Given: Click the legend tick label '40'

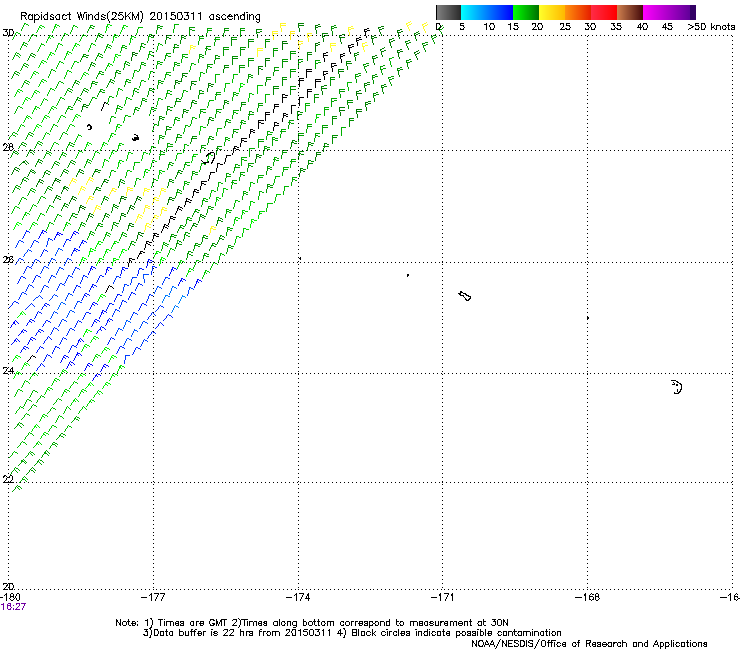Looking at the screenshot, I should (x=642, y=27).
